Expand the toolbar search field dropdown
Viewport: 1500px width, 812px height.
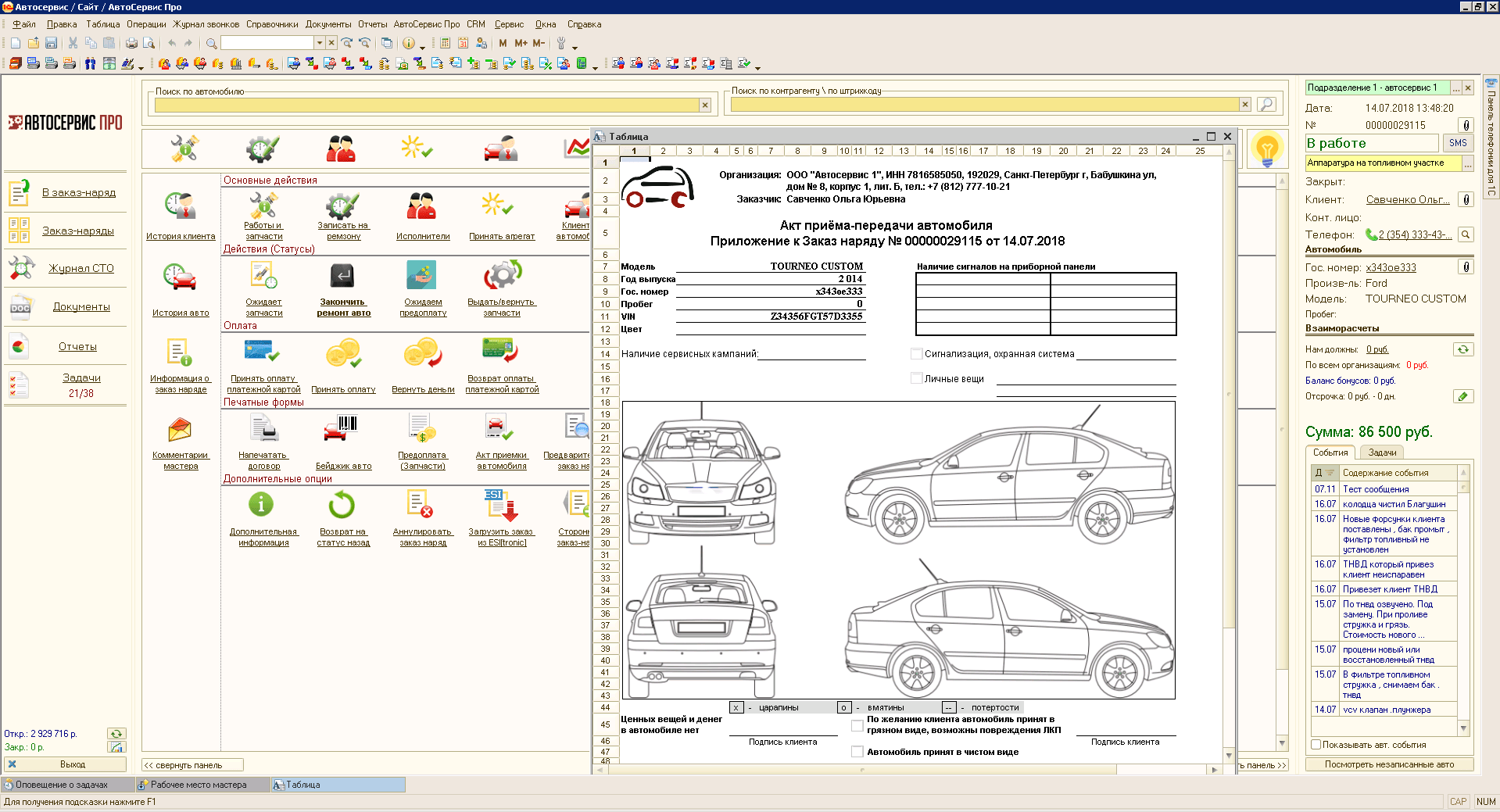tap(319, 43)
